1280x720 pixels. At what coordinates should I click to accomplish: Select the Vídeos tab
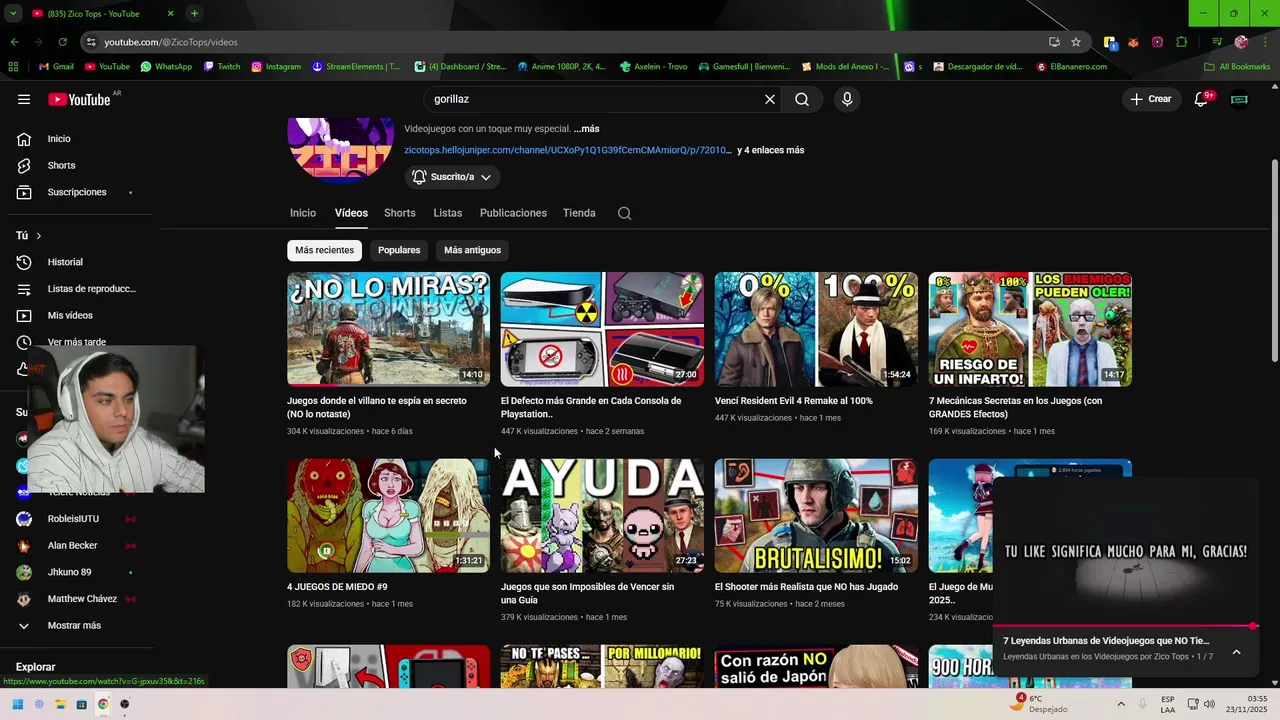point(351,213)
